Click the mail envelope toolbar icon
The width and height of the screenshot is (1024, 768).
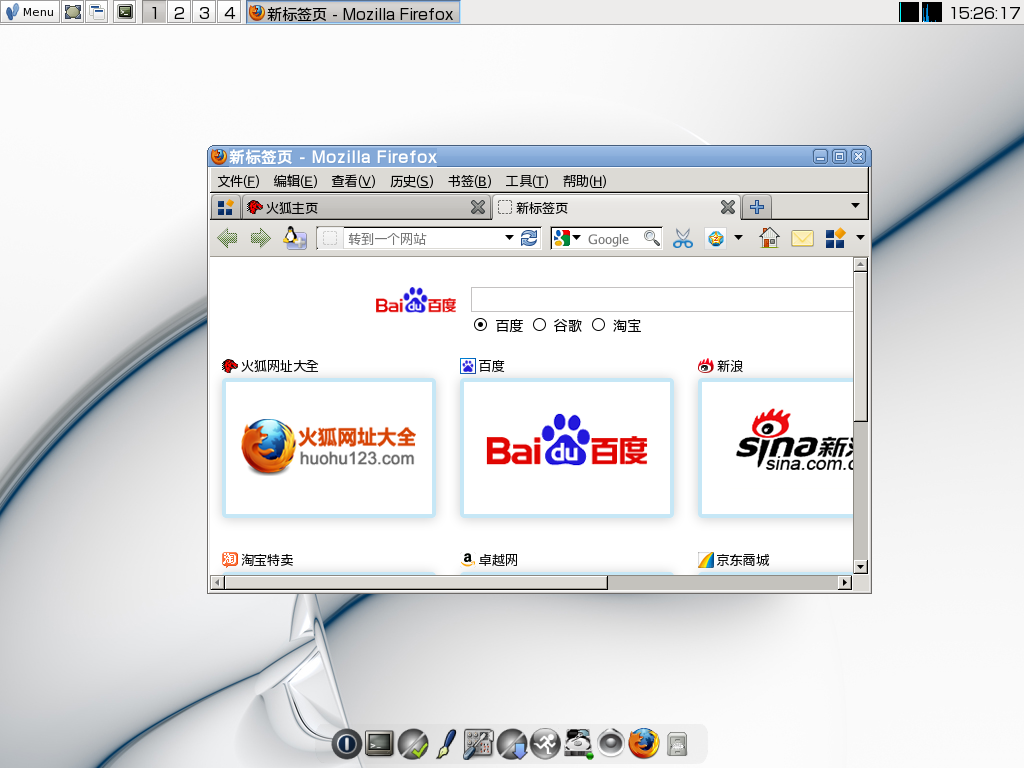point(802,238)
